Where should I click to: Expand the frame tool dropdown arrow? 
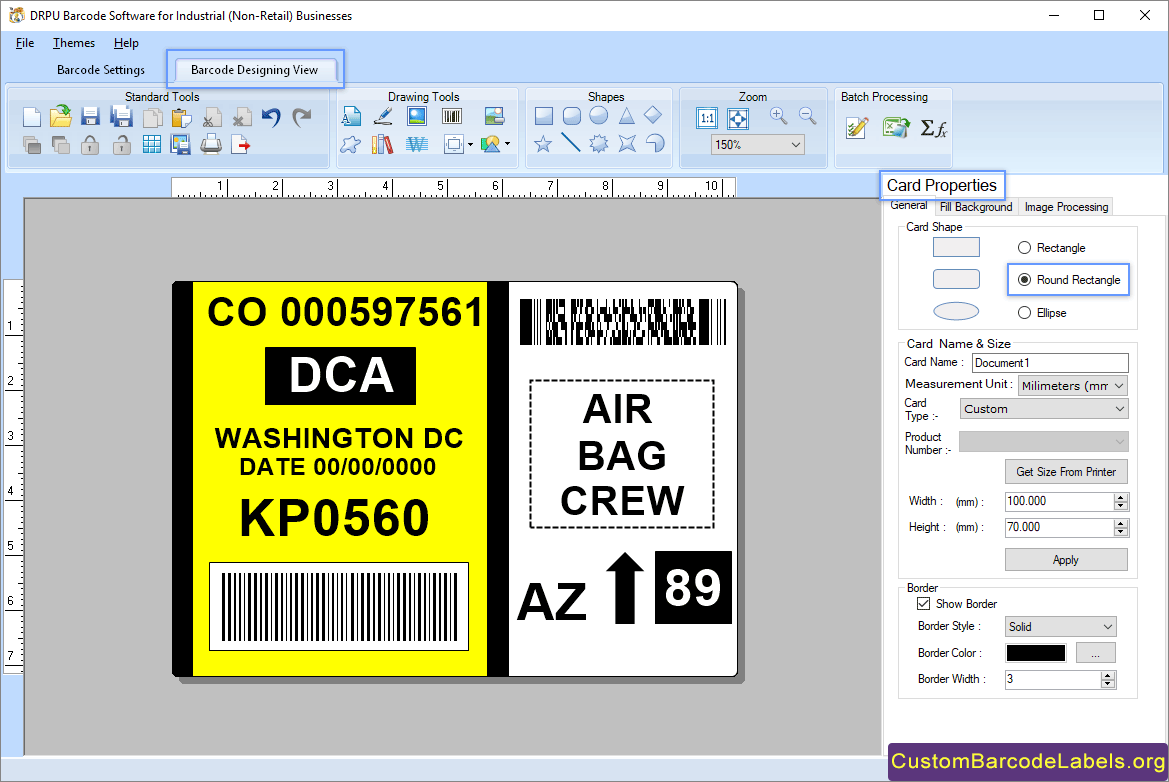(x=470, y=145)
